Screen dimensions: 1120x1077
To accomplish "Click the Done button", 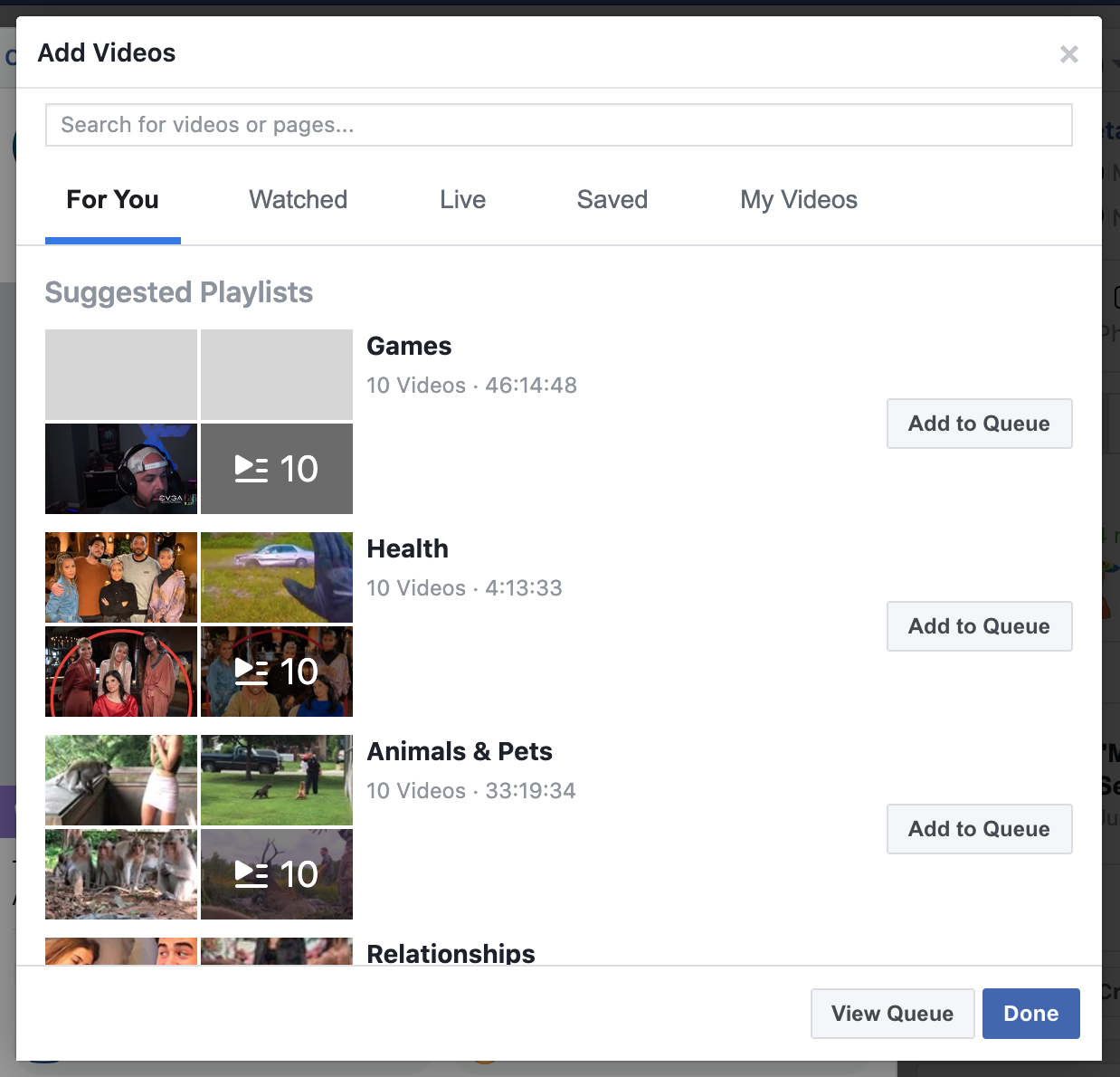I will point(1030,1014).
